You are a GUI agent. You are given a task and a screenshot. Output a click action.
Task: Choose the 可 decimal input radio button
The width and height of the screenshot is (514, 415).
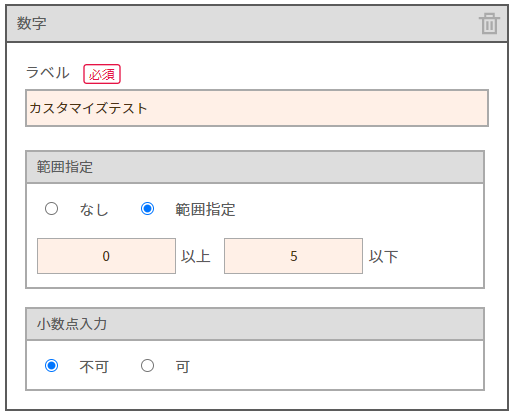pyautogui.click(x=147, y=366)
